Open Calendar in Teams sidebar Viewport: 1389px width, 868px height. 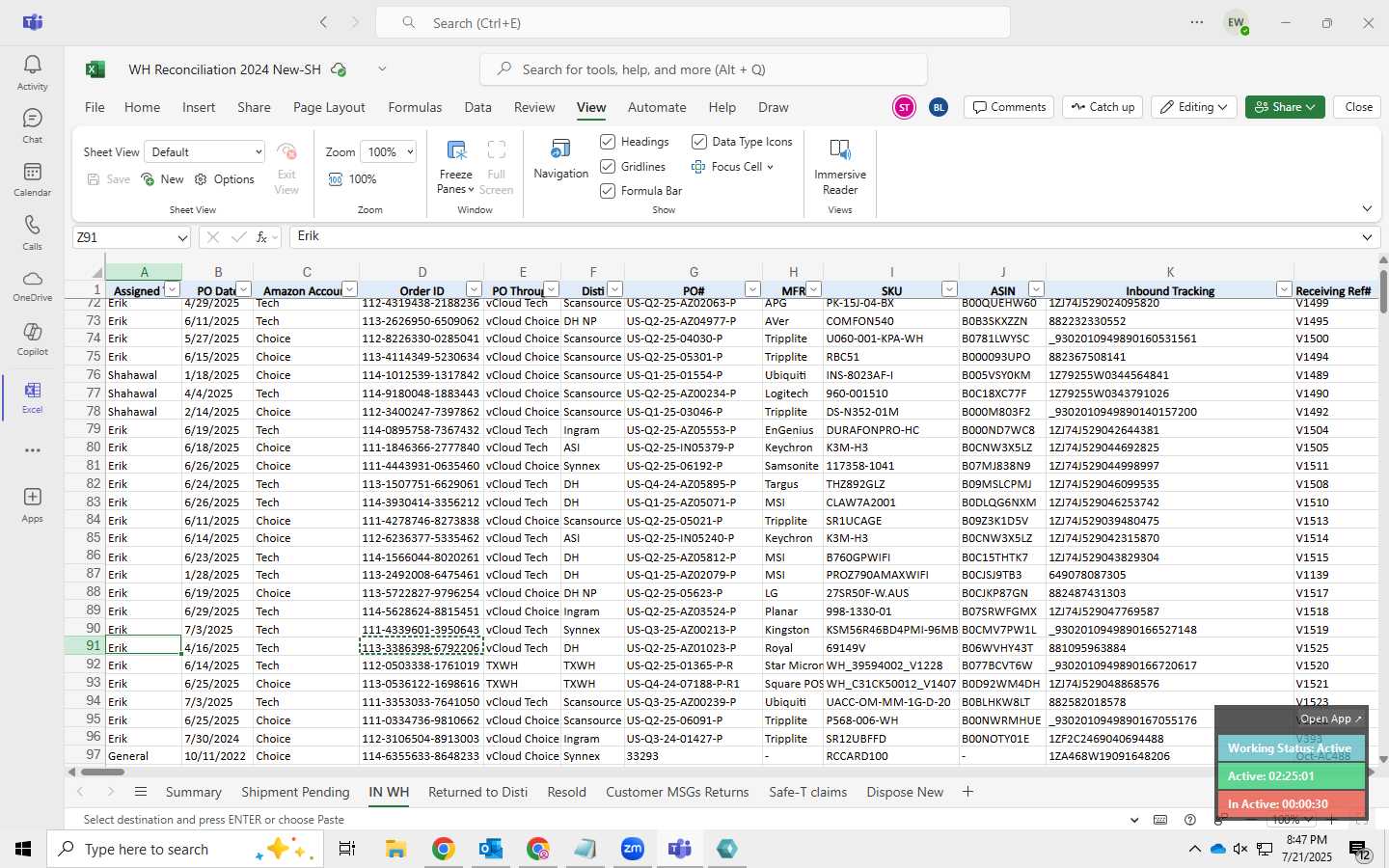(x=32, y=179)
